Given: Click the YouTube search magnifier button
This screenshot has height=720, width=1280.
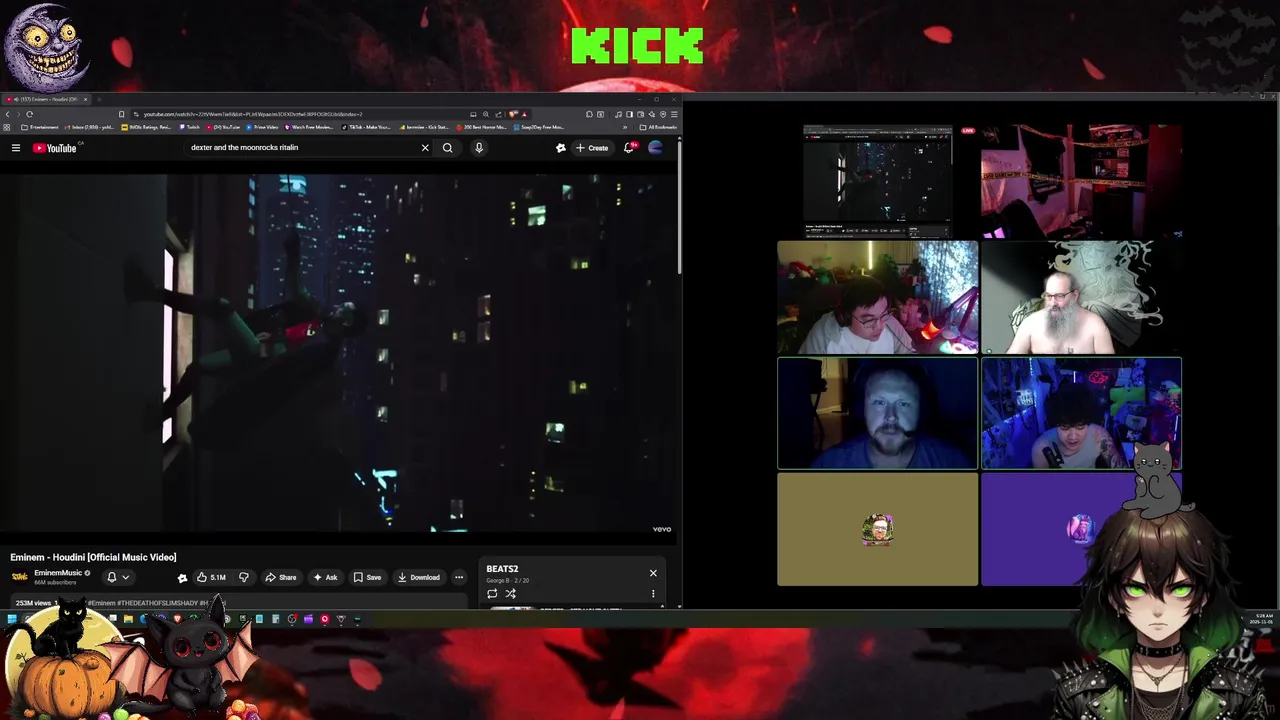Looking at the screenshot, I should pyautogui.click(x=448, y=148).
